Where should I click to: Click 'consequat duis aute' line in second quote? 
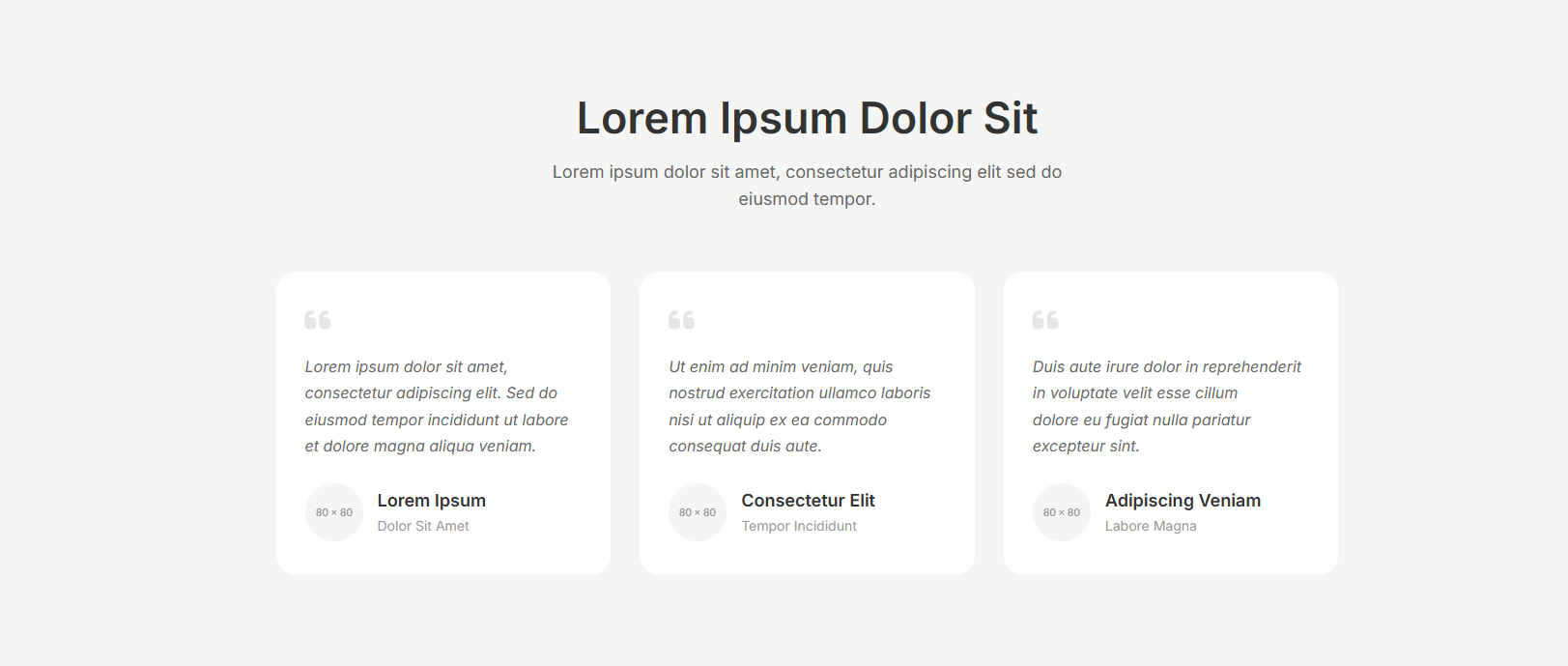(745, 447)
